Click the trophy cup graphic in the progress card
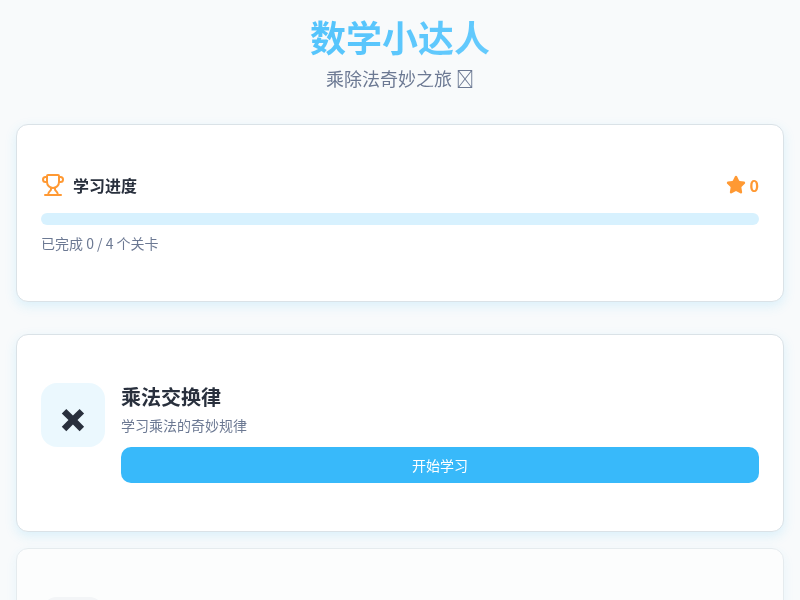 point(53,185)
